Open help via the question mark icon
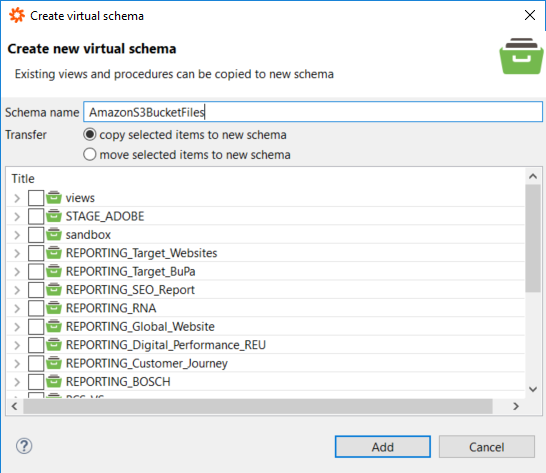This screenshot has height=473, width=546. [24, 446]
